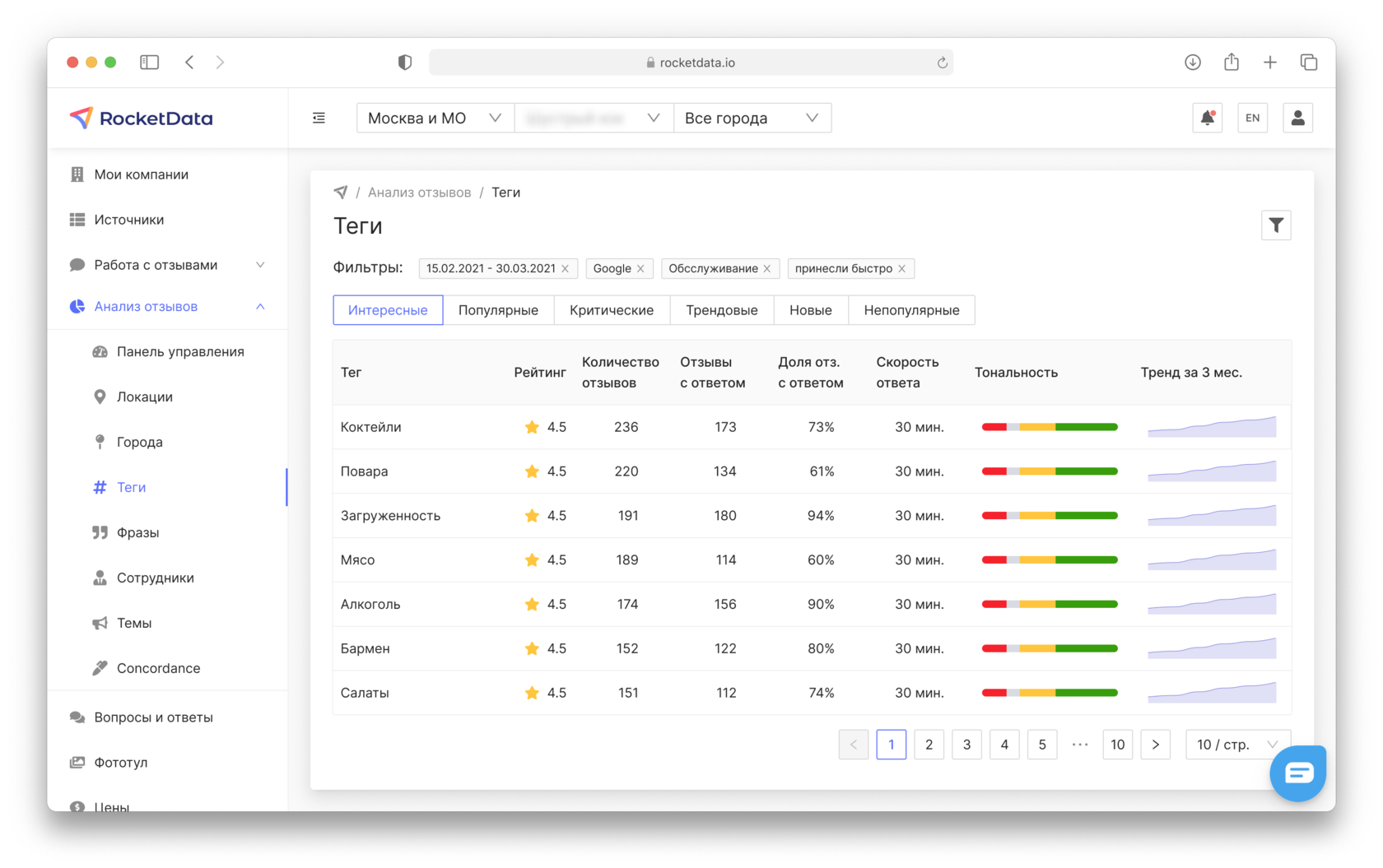Toggle the Safari sidebar

149,63
